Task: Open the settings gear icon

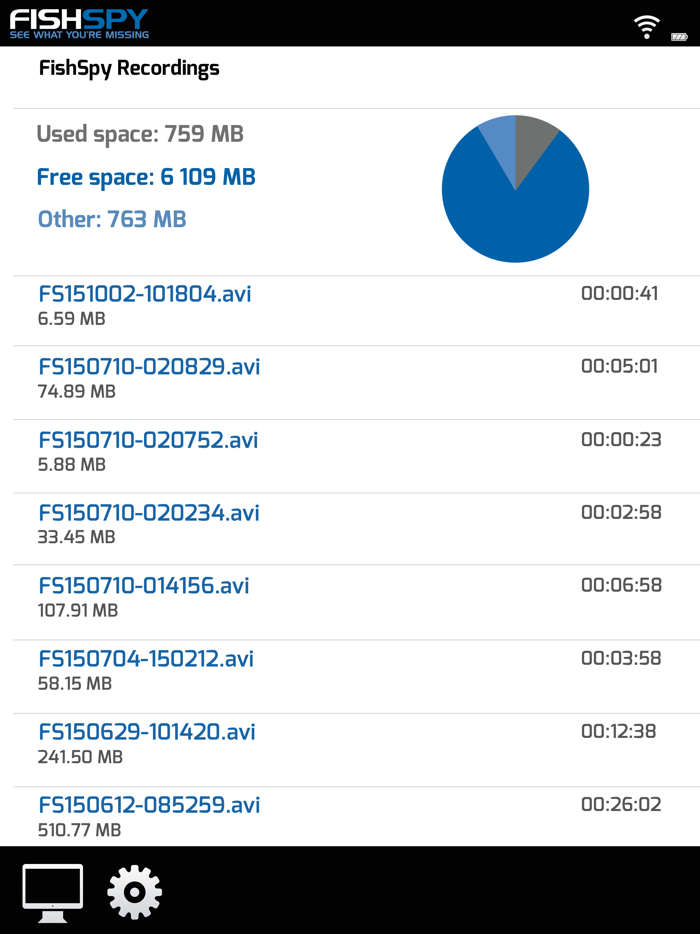Action: point(134,893)
